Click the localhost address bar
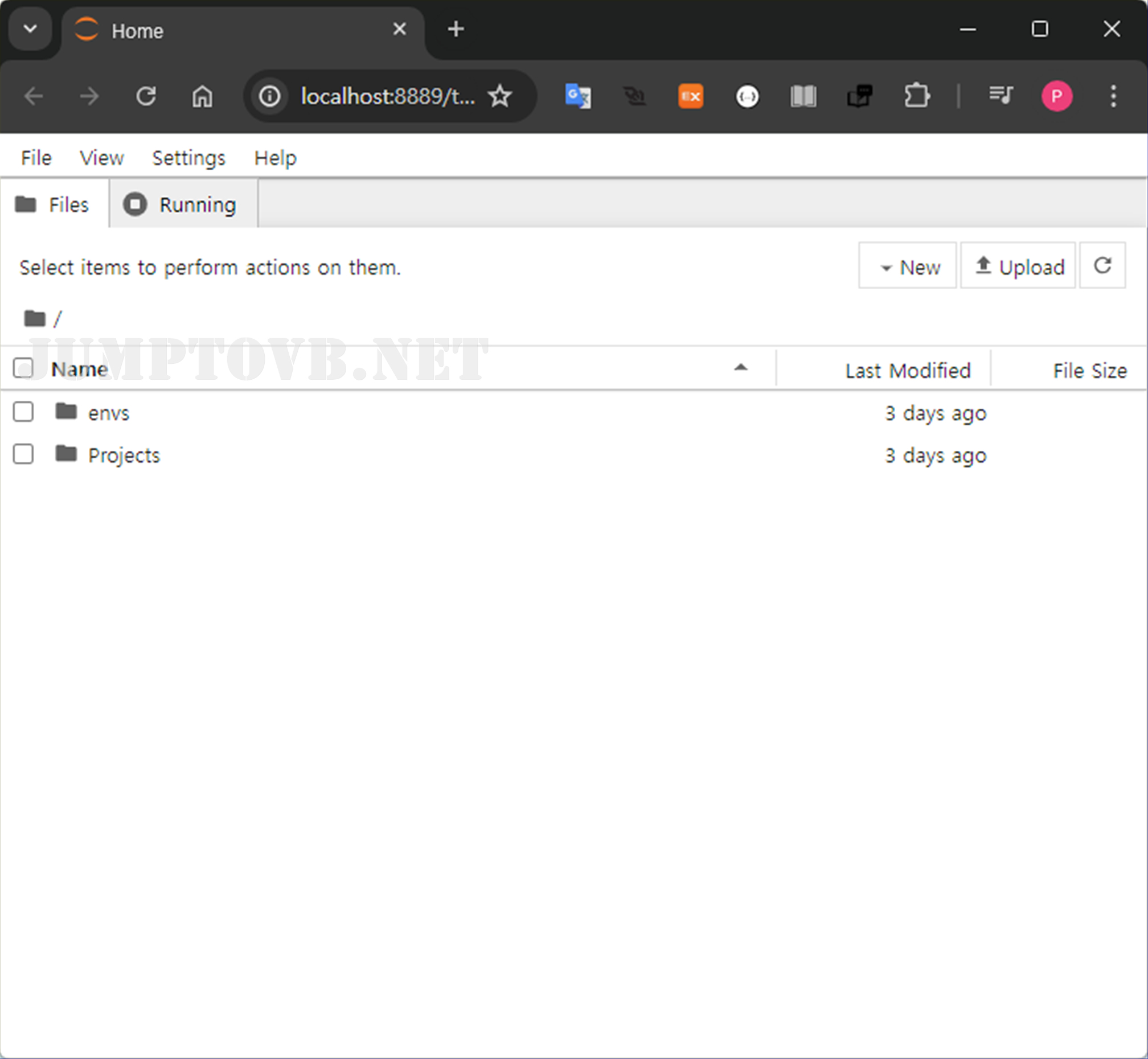 (x=387, y=96)
